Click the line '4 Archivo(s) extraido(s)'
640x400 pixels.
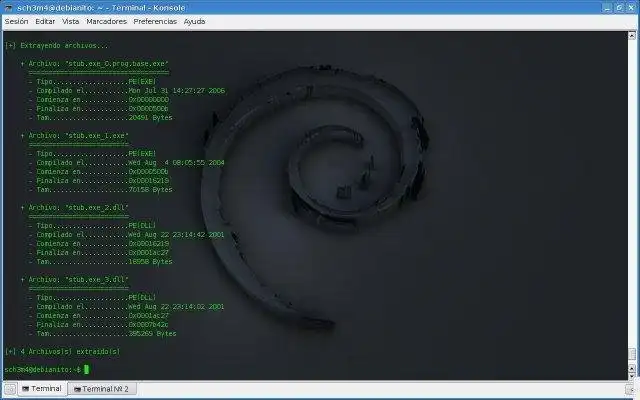point(70,351)
